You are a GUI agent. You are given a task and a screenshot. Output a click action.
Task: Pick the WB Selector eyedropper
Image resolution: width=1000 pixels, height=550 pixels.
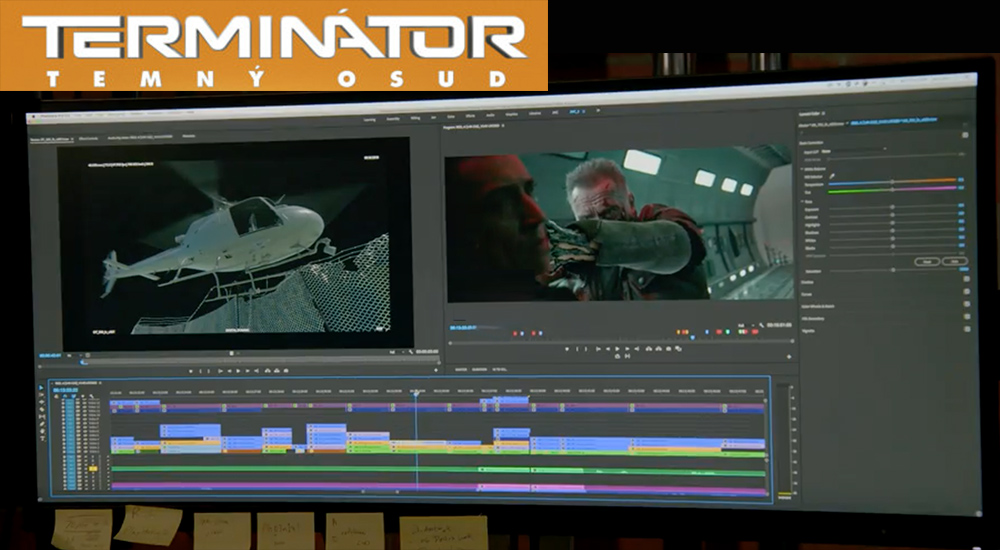(x=832, y=176)
